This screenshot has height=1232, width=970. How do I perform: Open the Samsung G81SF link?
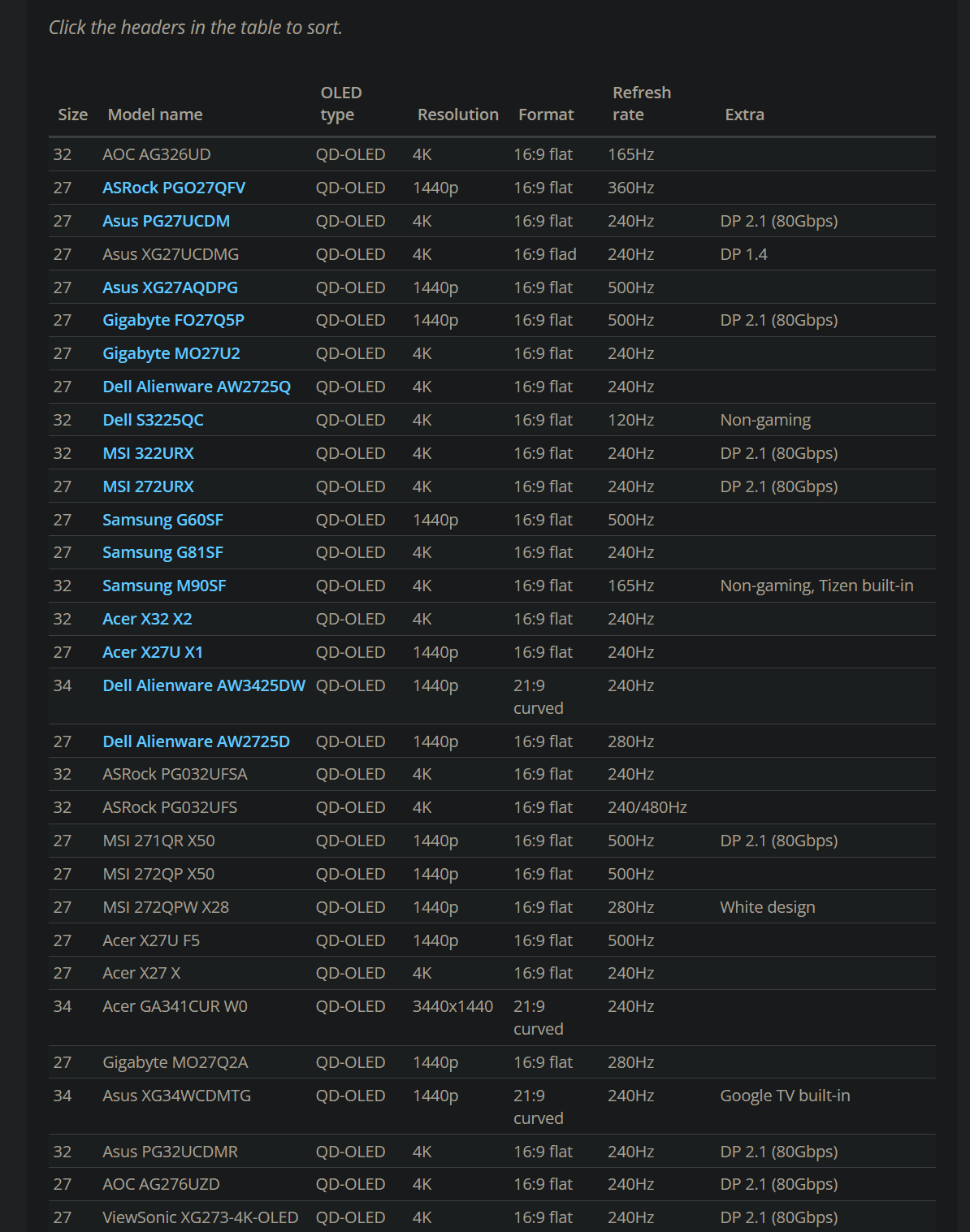coord(162,552)
